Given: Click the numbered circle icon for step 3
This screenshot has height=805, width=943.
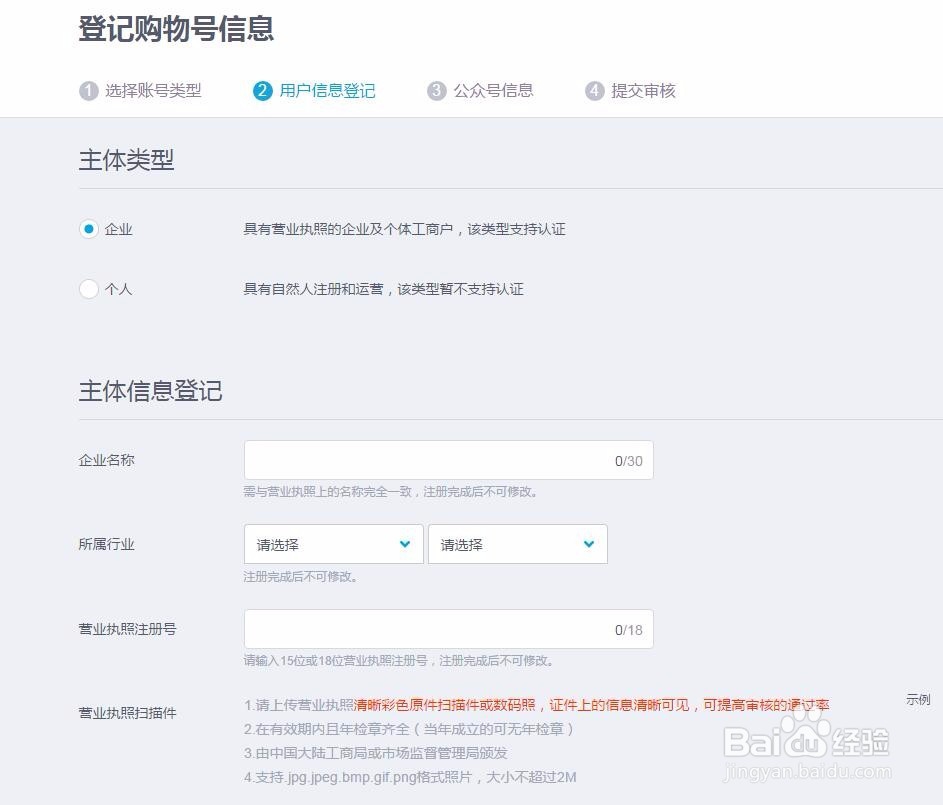Looking at the screenshot, I should [x=436, y=90].
